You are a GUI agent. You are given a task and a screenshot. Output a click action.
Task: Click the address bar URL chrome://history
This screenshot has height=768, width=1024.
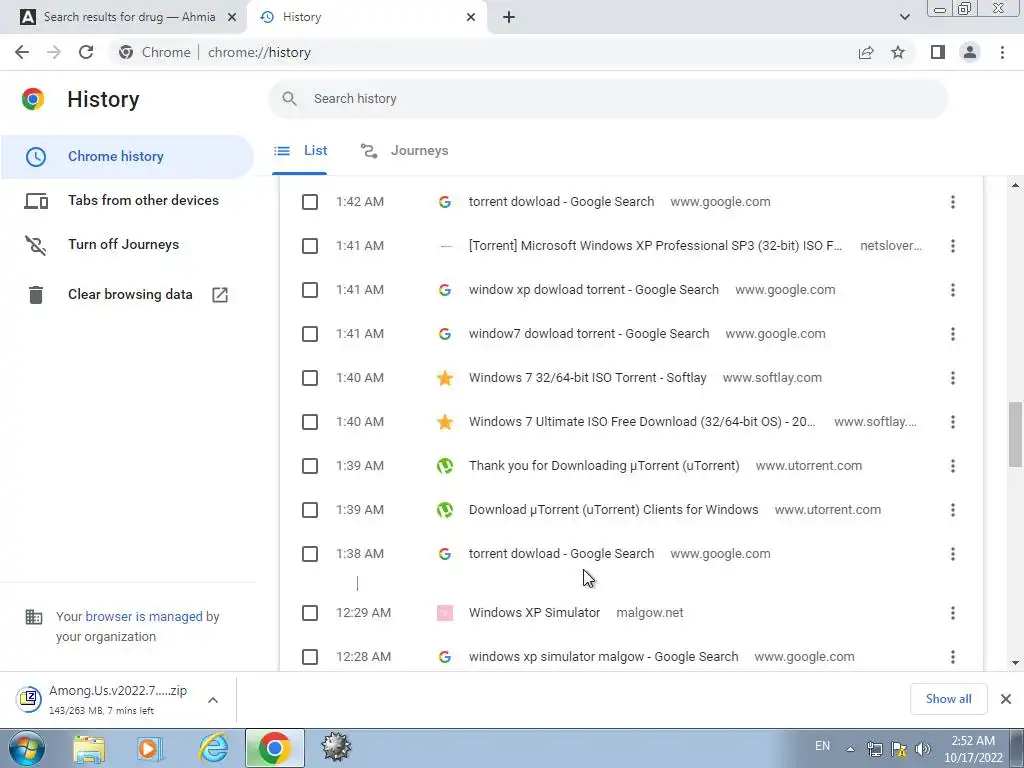(x=259, y=52)
